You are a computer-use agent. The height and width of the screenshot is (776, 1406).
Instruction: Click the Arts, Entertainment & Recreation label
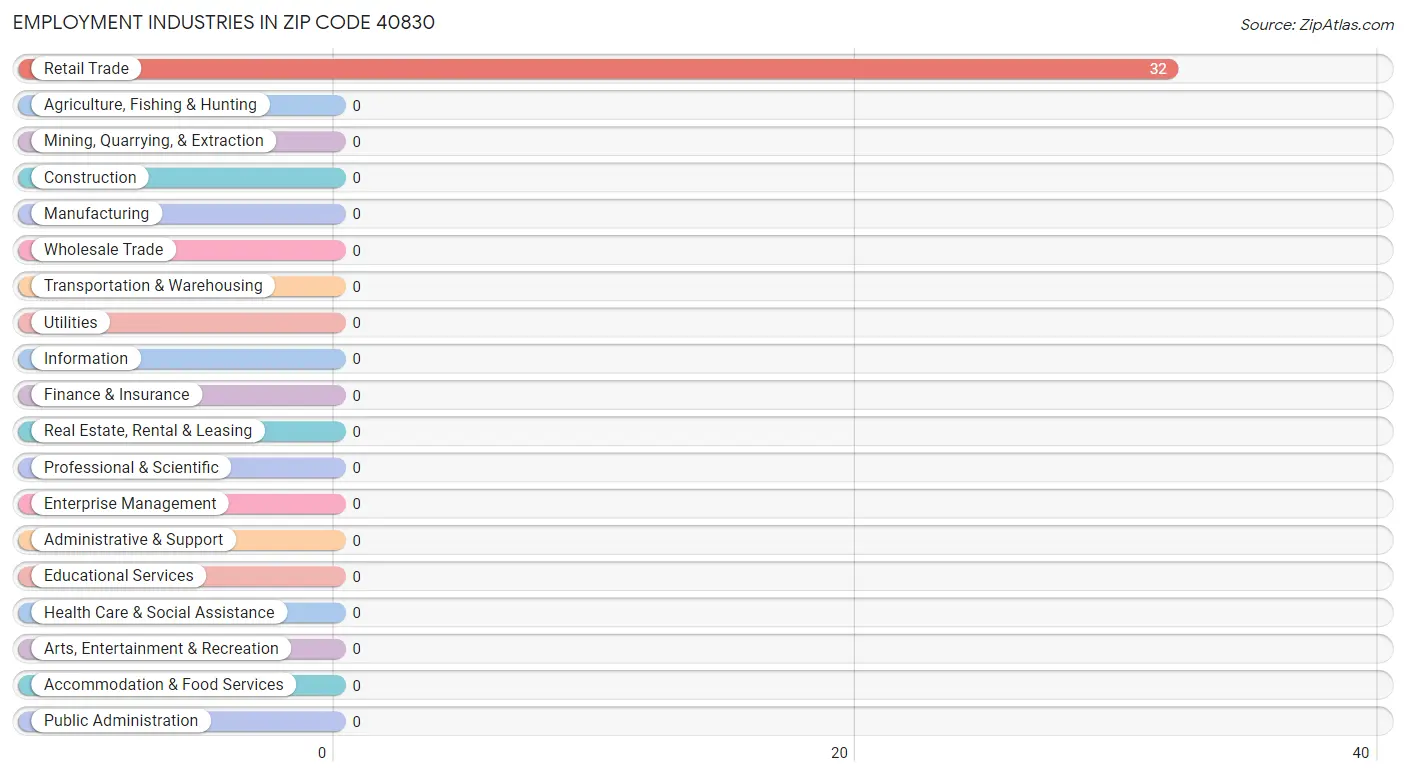coord(161,649)
